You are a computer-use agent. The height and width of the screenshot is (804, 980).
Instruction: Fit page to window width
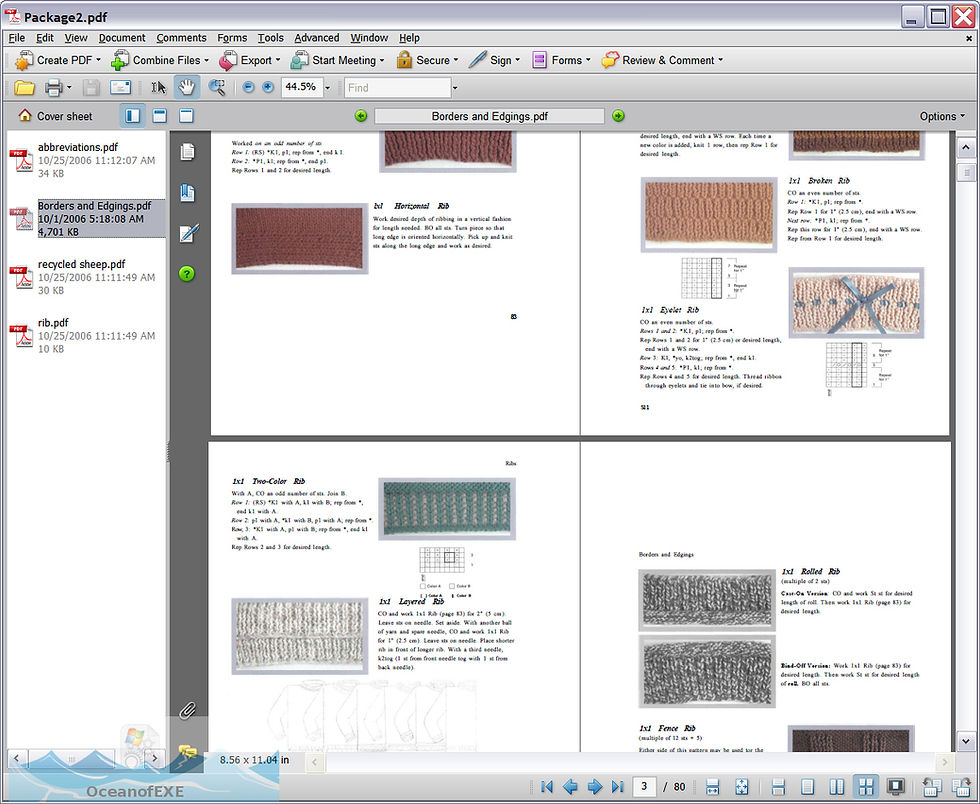712,786
